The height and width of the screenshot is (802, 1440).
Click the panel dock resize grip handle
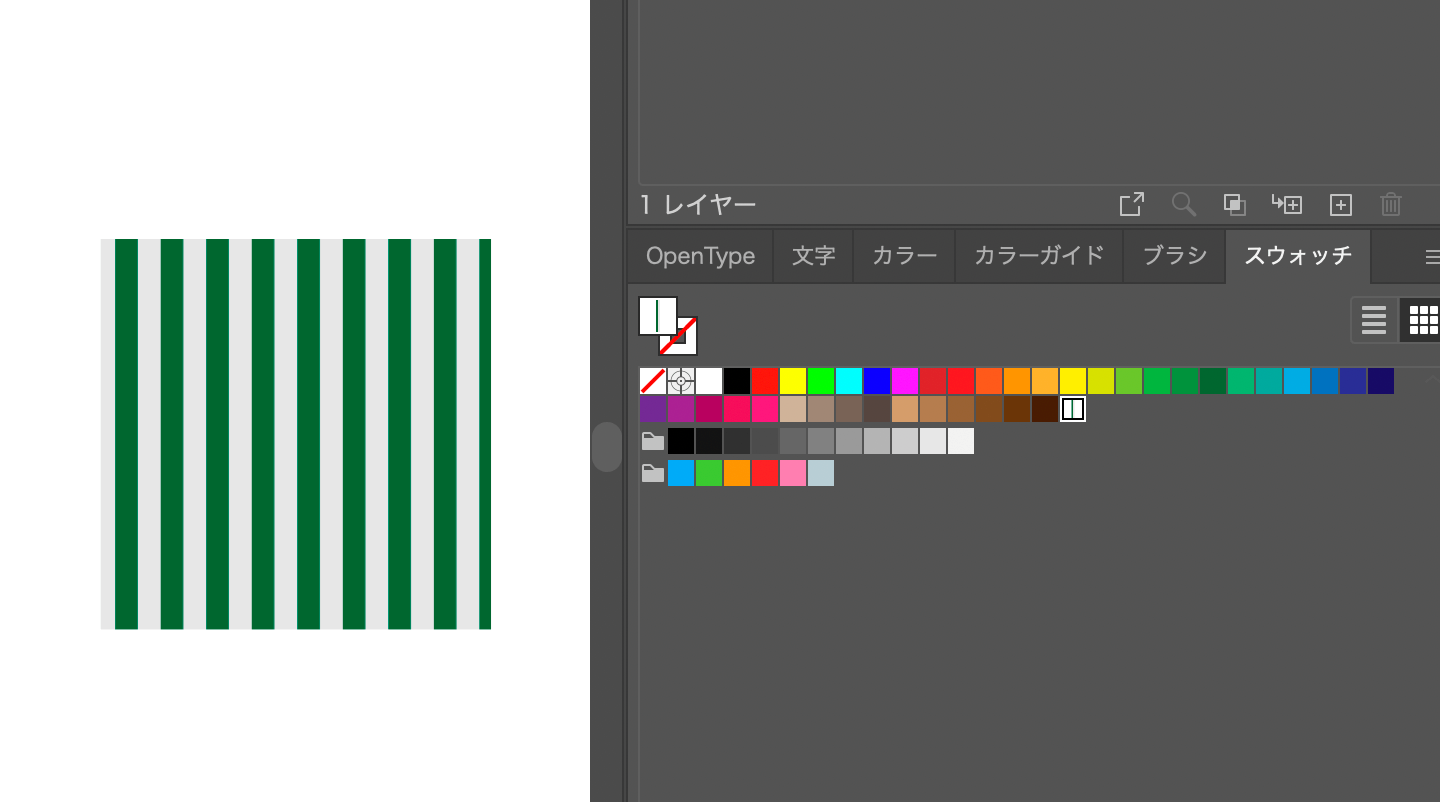606,446
